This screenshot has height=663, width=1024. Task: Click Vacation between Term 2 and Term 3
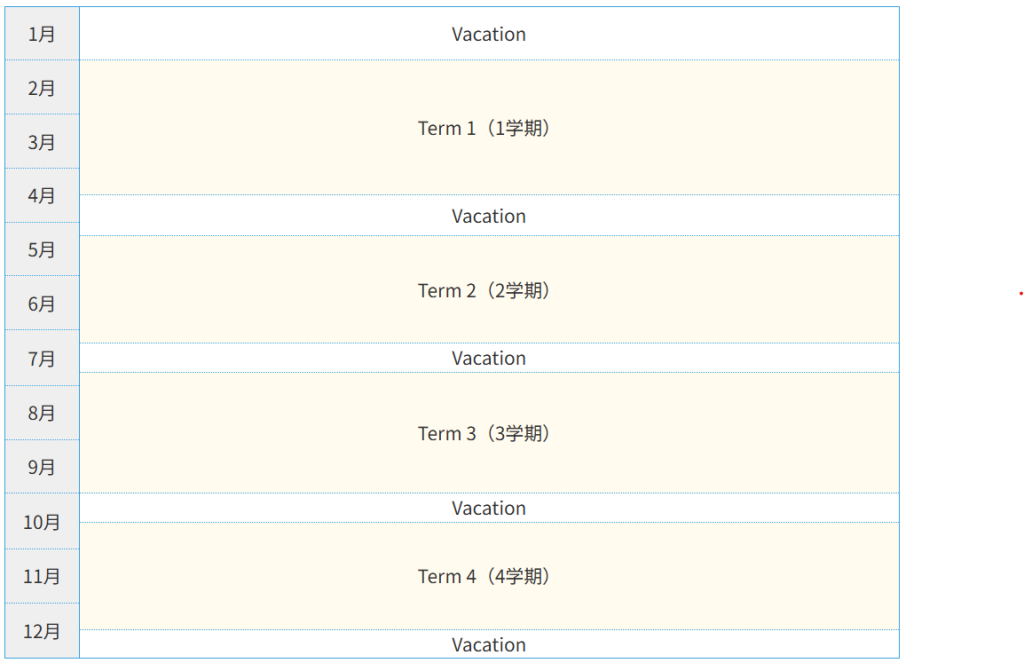pos(488,358)
